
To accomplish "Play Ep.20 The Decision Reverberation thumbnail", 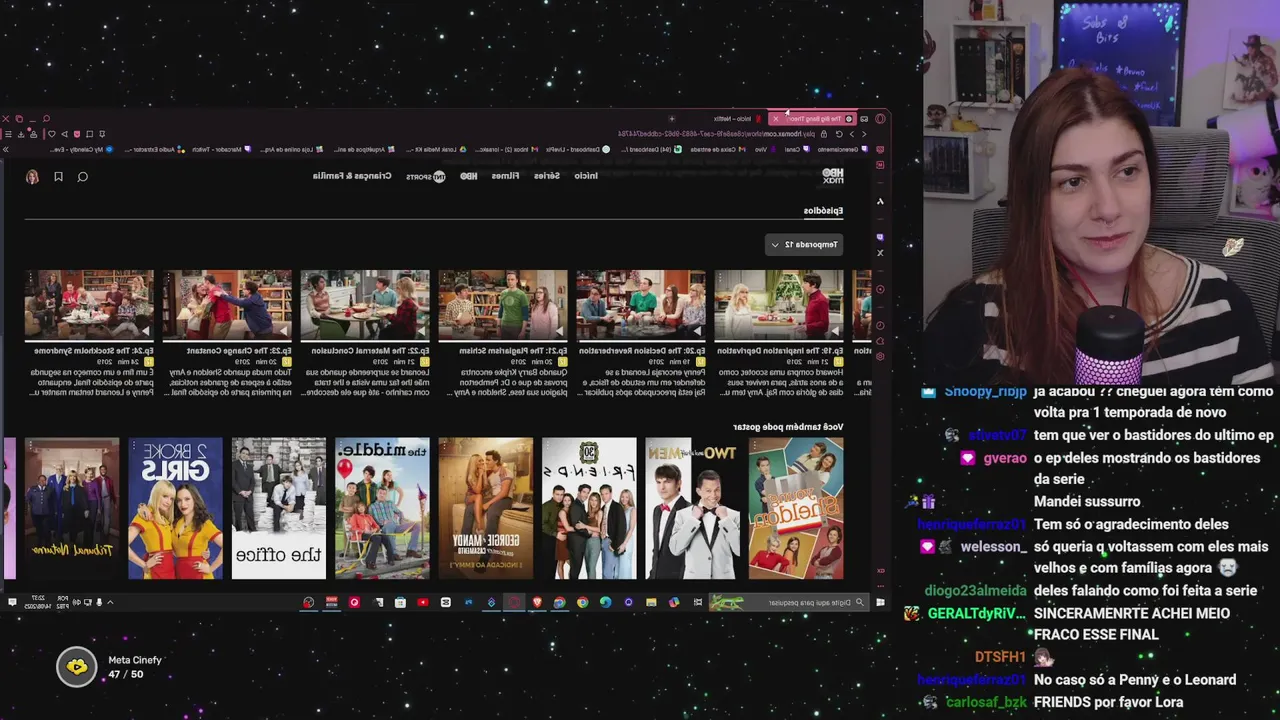I will click(x=641, y=305).
